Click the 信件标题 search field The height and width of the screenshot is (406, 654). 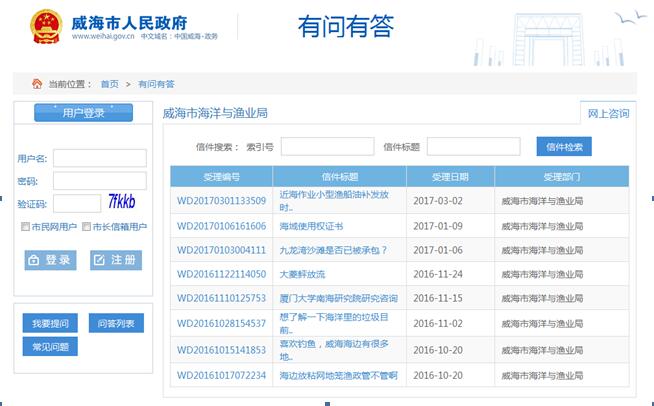[473, 147]
